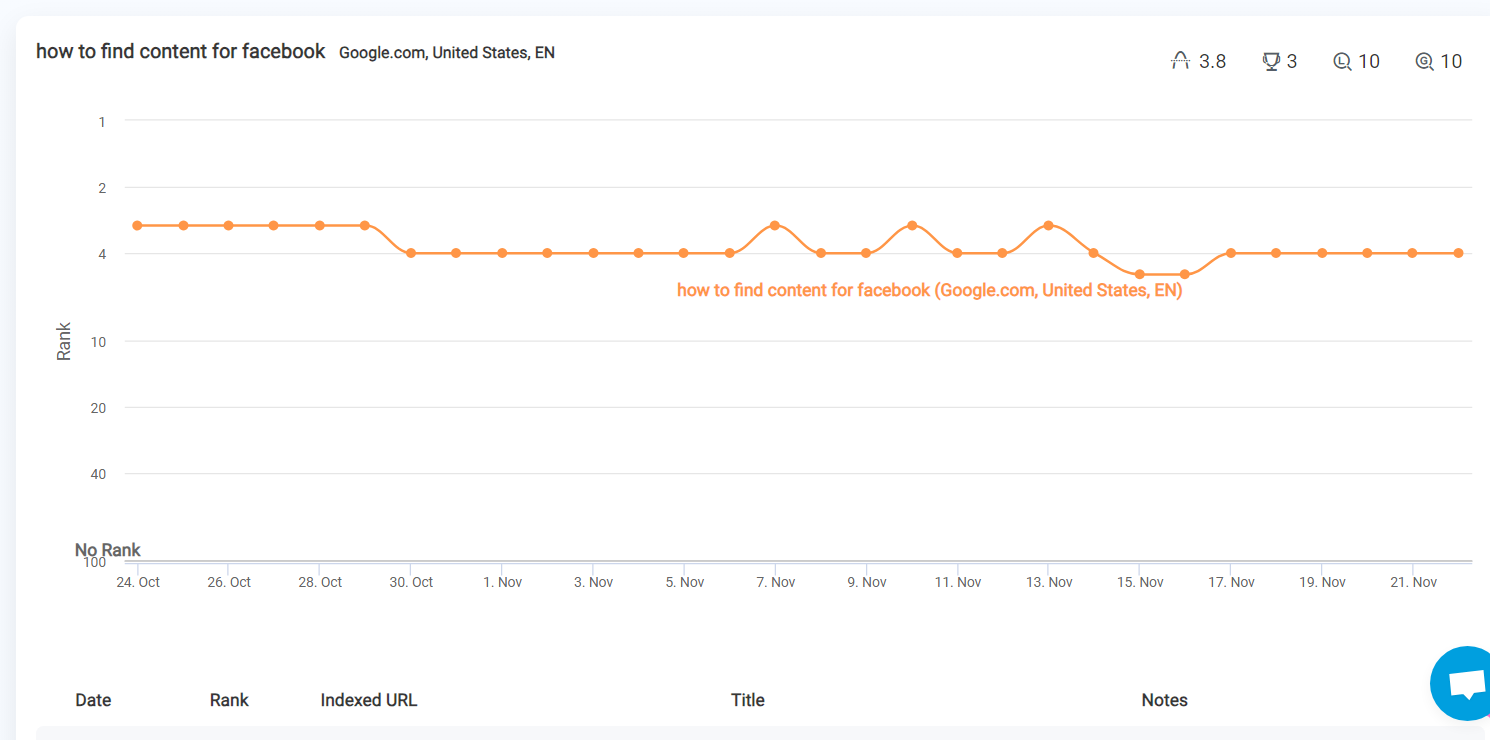The height and width of the screenshot is (740, 1490).
Task: Select the 10. Nov peak data point
Action: (912, 226)
